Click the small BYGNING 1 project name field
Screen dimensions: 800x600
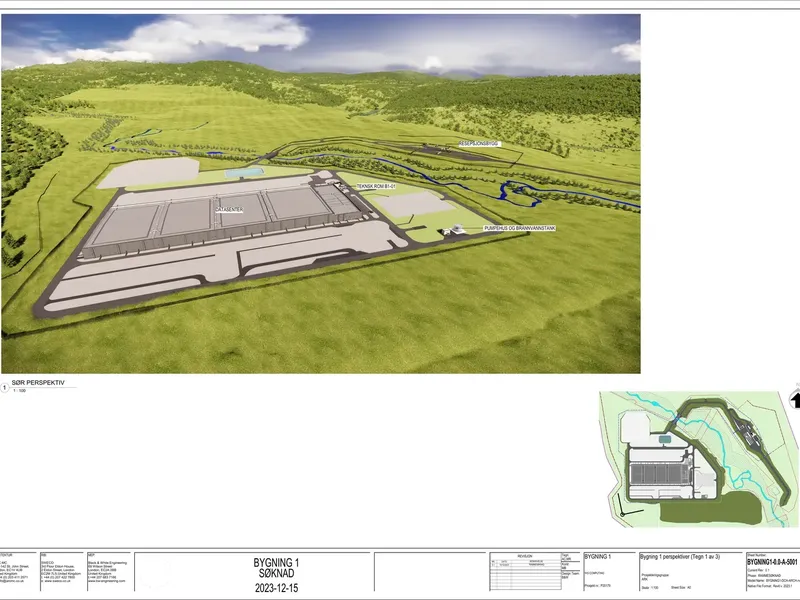tap(597, 556)
